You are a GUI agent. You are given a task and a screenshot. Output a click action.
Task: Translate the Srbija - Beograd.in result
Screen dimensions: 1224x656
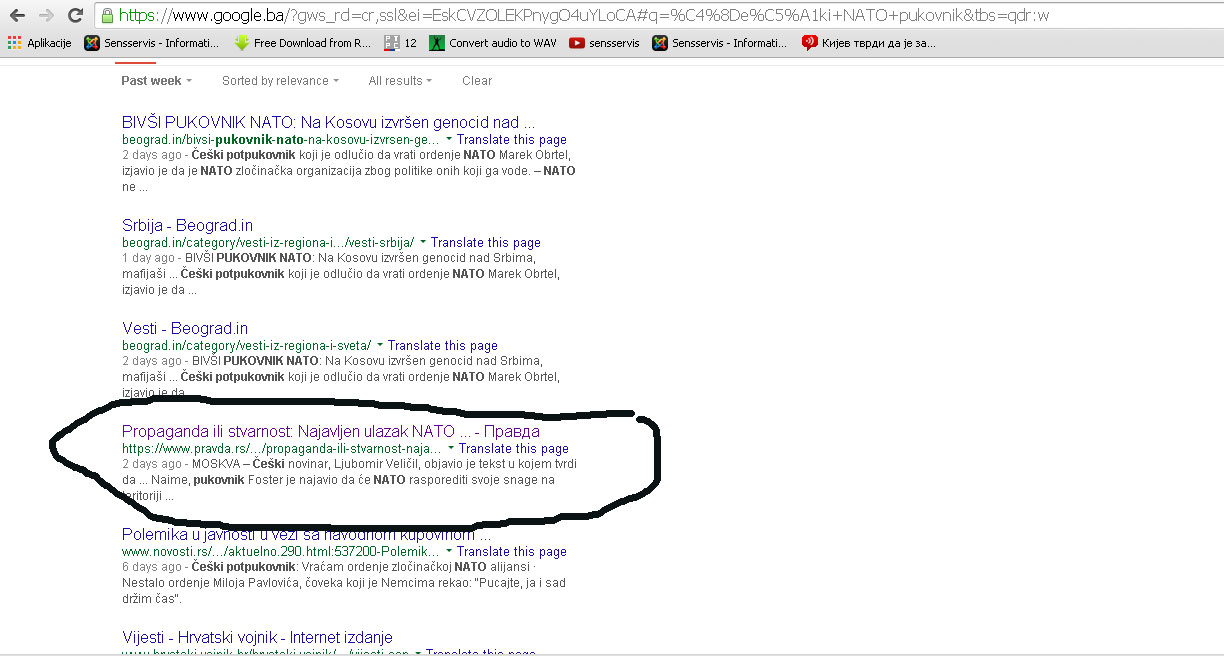tap(486, 243)
